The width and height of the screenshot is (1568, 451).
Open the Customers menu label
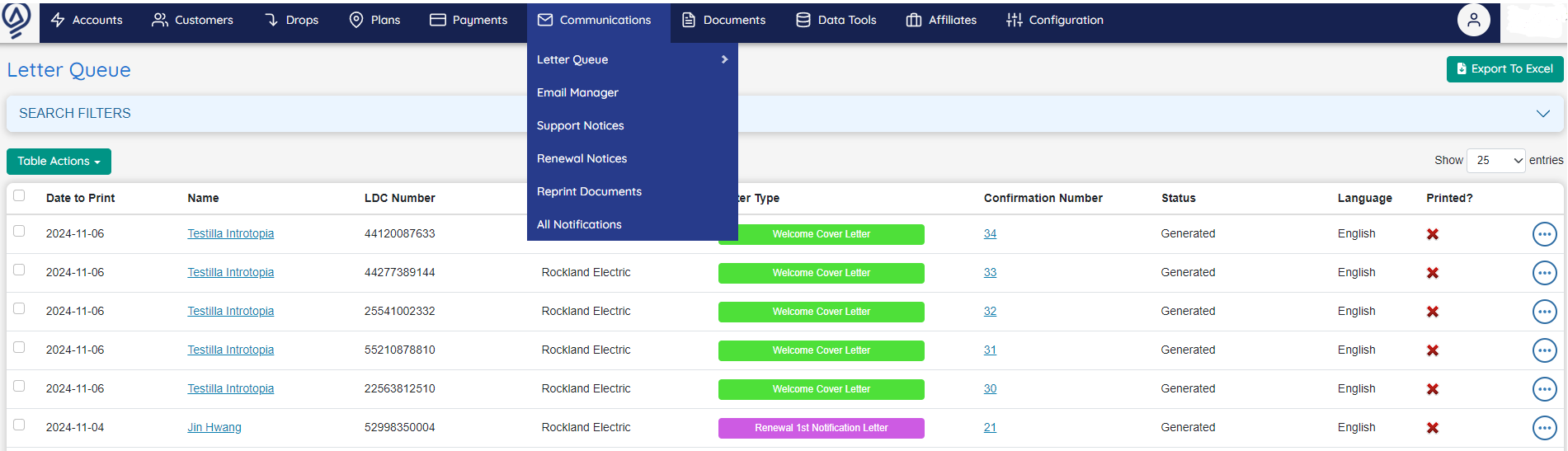(204, 20)
